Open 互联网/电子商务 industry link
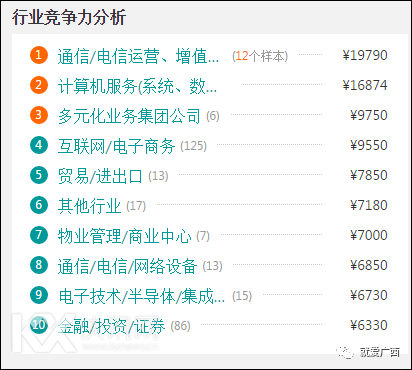The height and width of the screenshot is (370, 412). coord(116,146)
